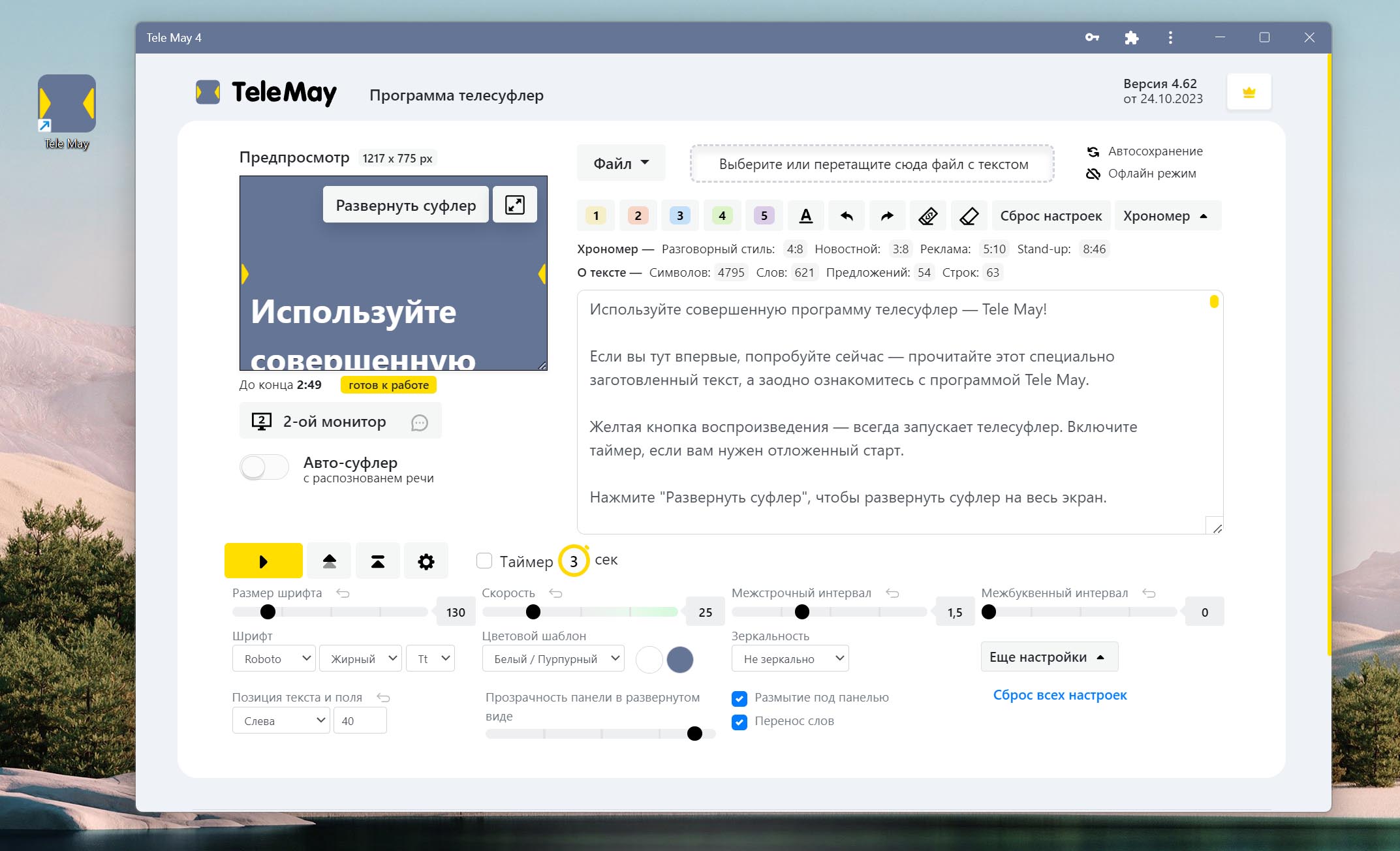Enable the Таймер checkbox
Viewport: 1400px width, 851px height.
pyautogui.click(x=484, y=561)
